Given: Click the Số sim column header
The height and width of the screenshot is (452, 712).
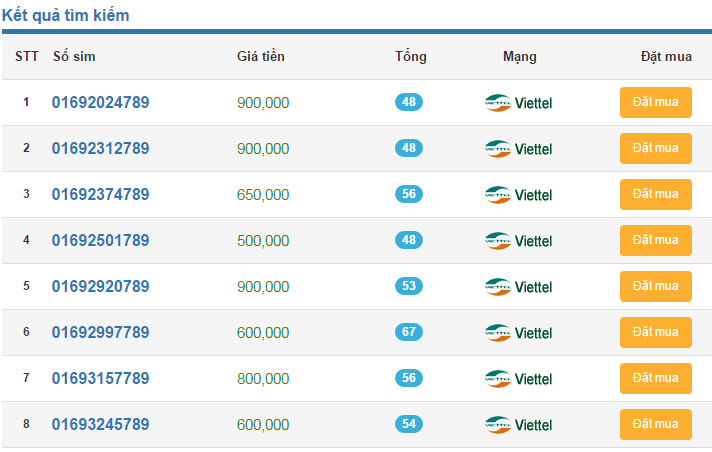Looking at the screenshot, I should 74,56.
